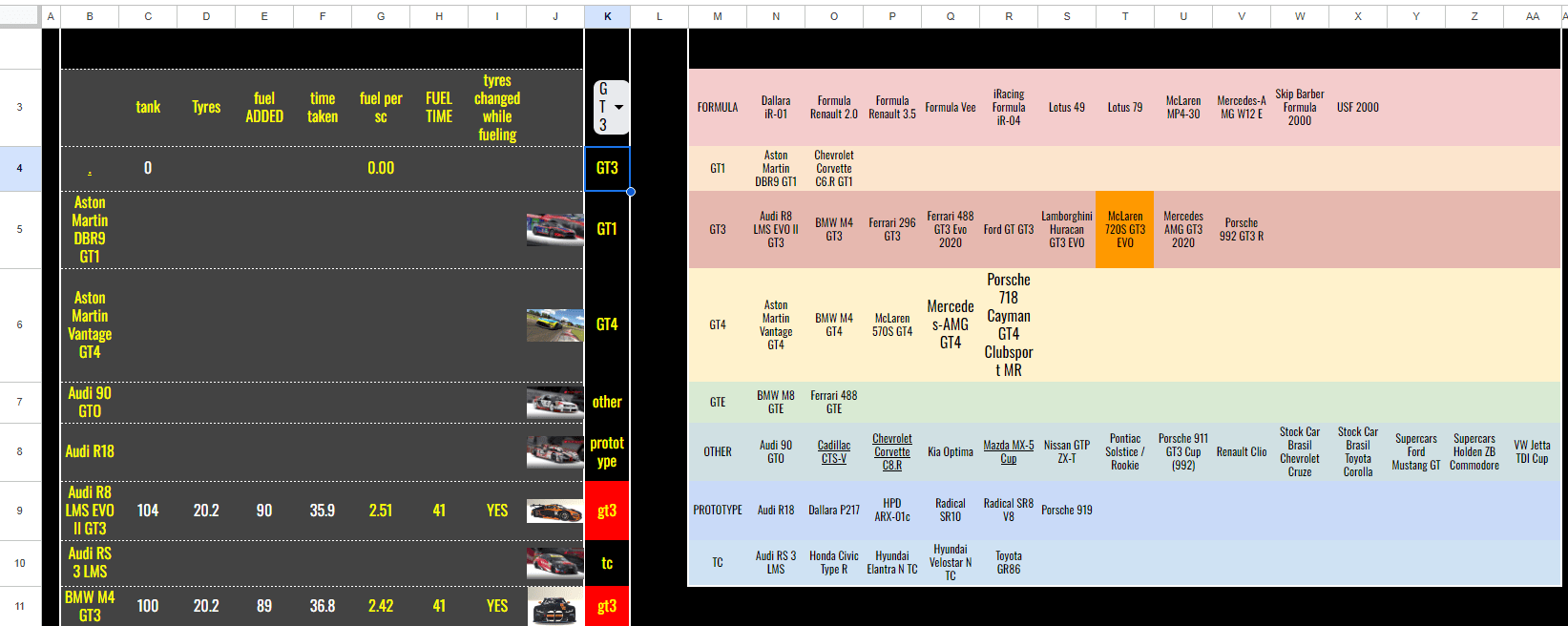The width and height of the screenshot is (1568, 626).
Task: Click the Lamborghini Huracan GT3 EVO cell
Action: click(1067, 229)
